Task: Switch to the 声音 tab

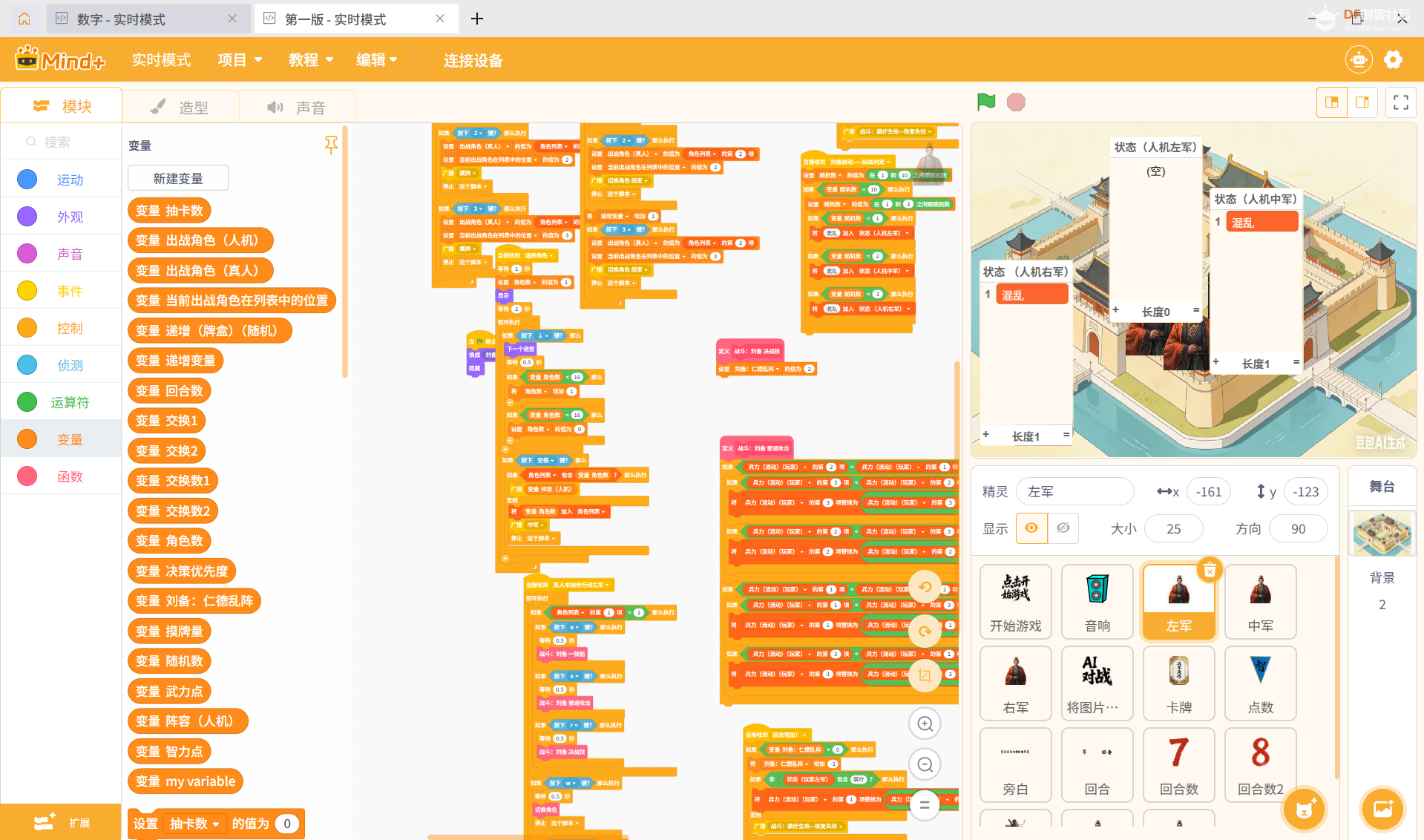Action: [297, 108]
